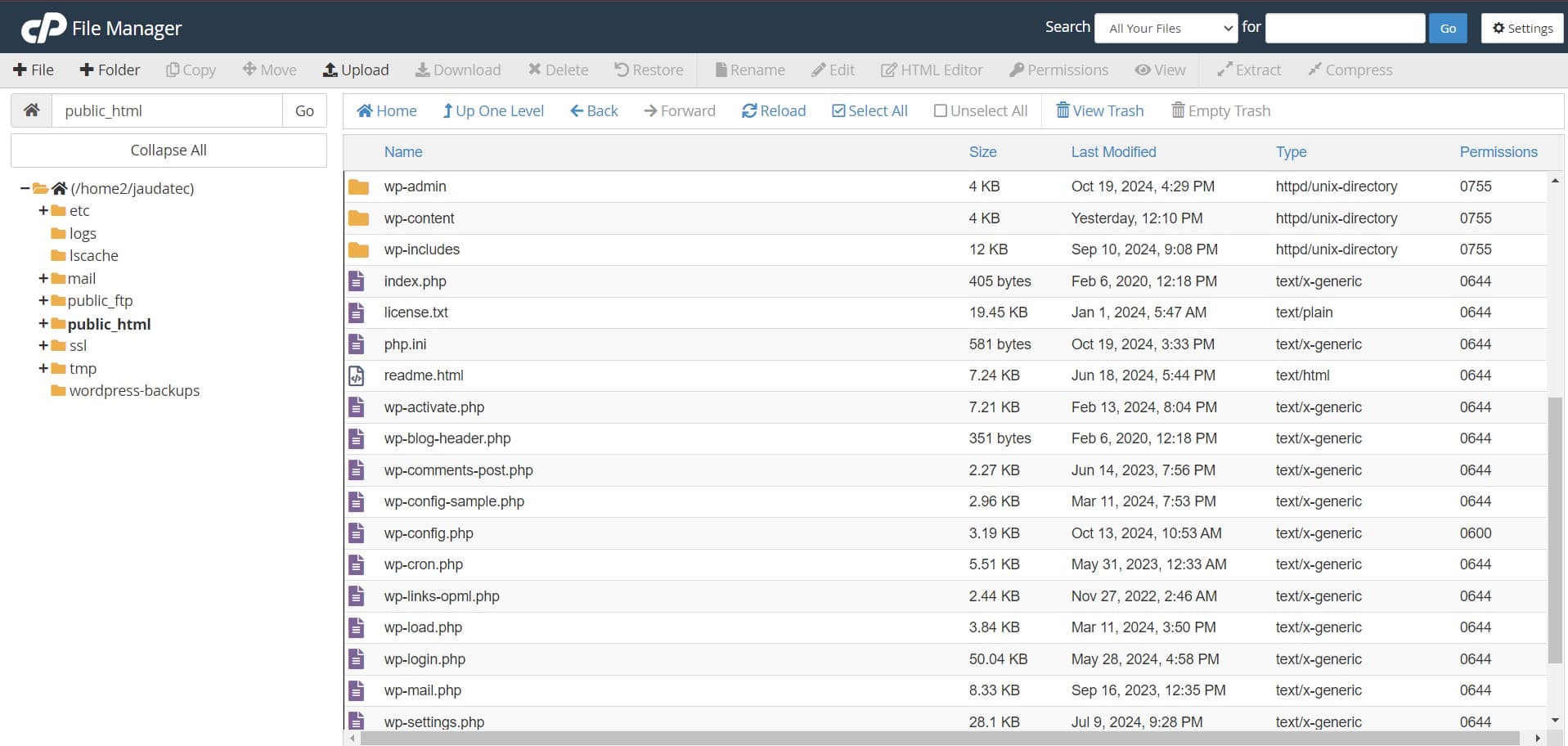Viewport: 1568px width, 746px height.
Task: Click the 0600 permissions of wp-config.php
Action: coord(1476,533)
